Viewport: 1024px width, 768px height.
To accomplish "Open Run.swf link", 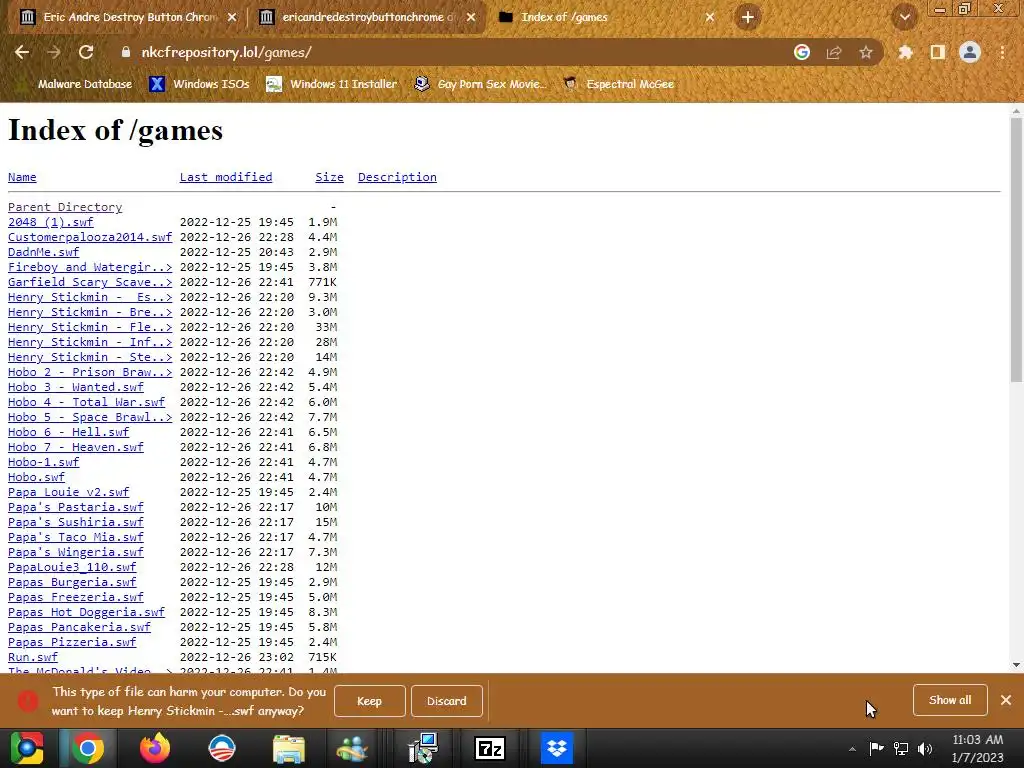I will (33, 658).
